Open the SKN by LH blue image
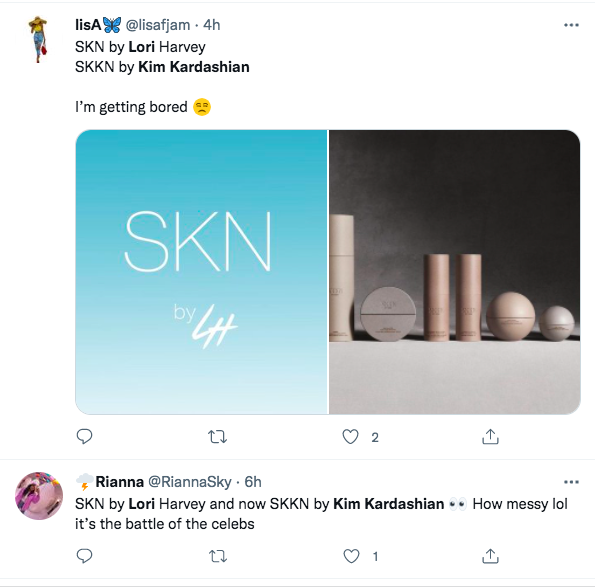Viewport: 595px width, 588px height. pyautogui.click(x=201, y=272)
